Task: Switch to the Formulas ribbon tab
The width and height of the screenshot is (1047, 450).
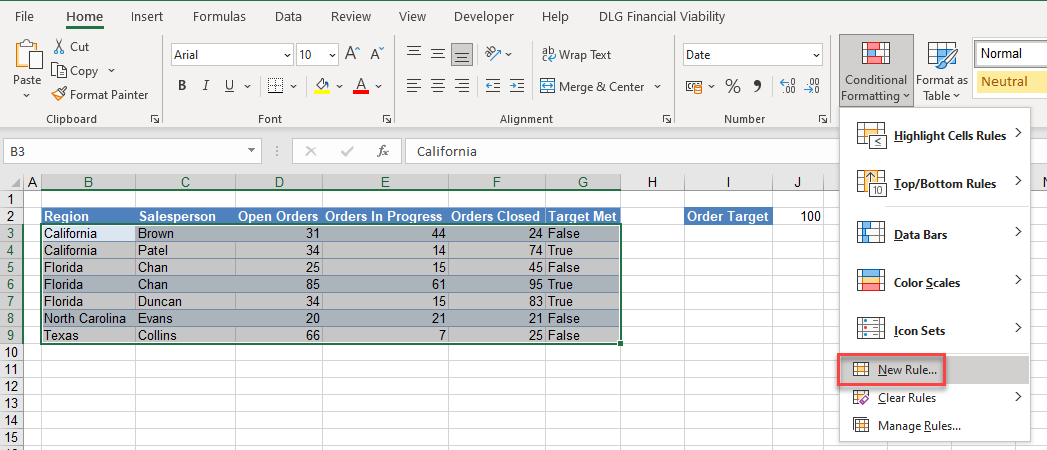Action: [x=219, y=16]
